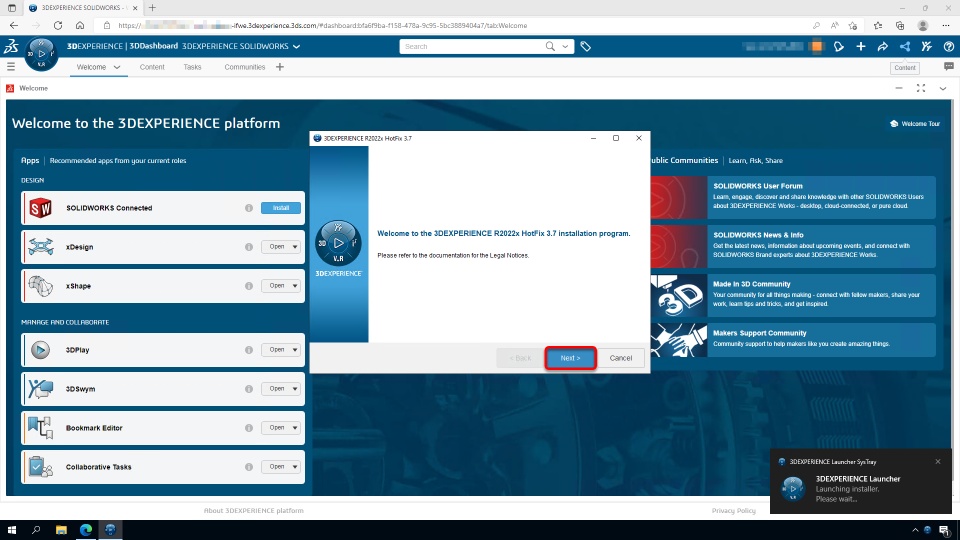Add a new dashboard tab
Image resolution: width=960 pixels, height=540 pixels.
coord(280,67)
